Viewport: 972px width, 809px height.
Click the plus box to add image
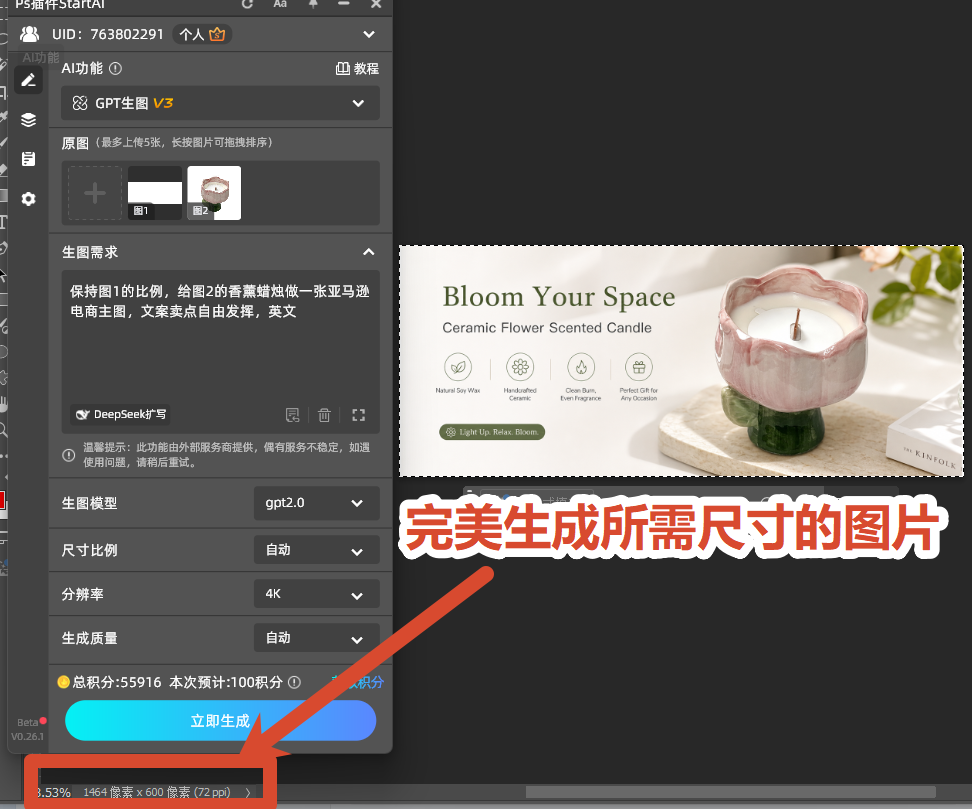tap(95, 193)
